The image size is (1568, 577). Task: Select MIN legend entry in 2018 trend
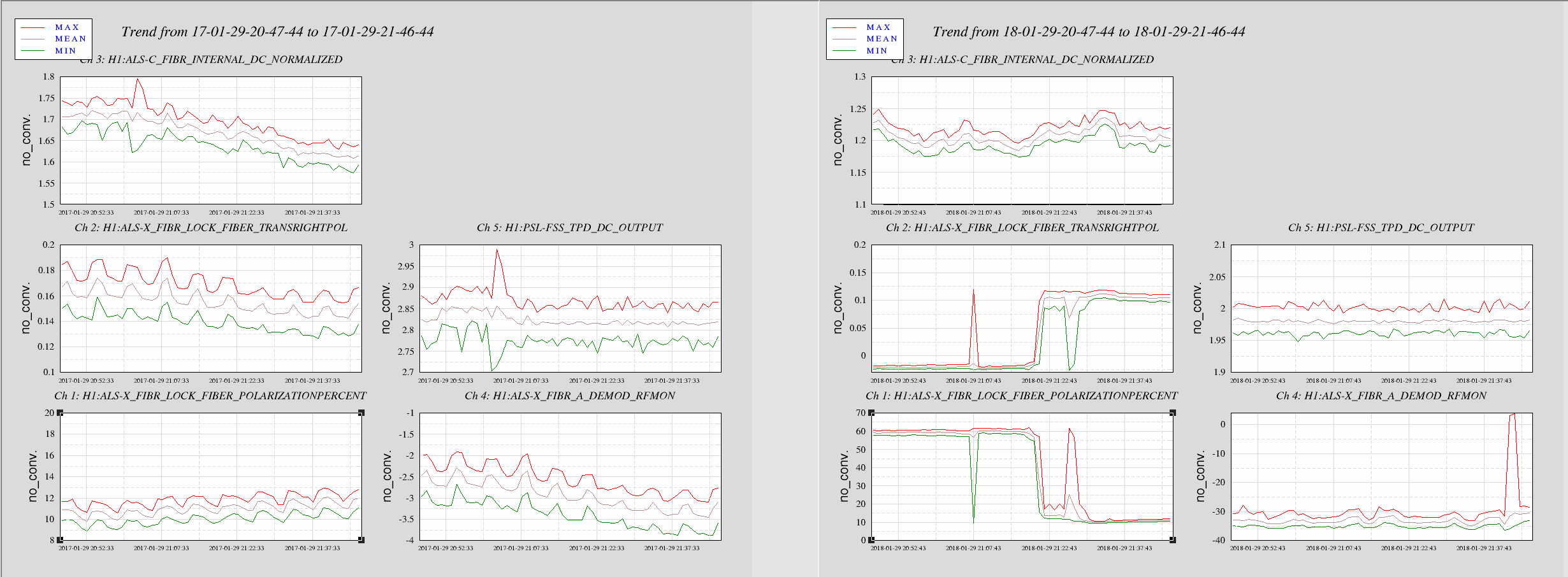[876, 51]
